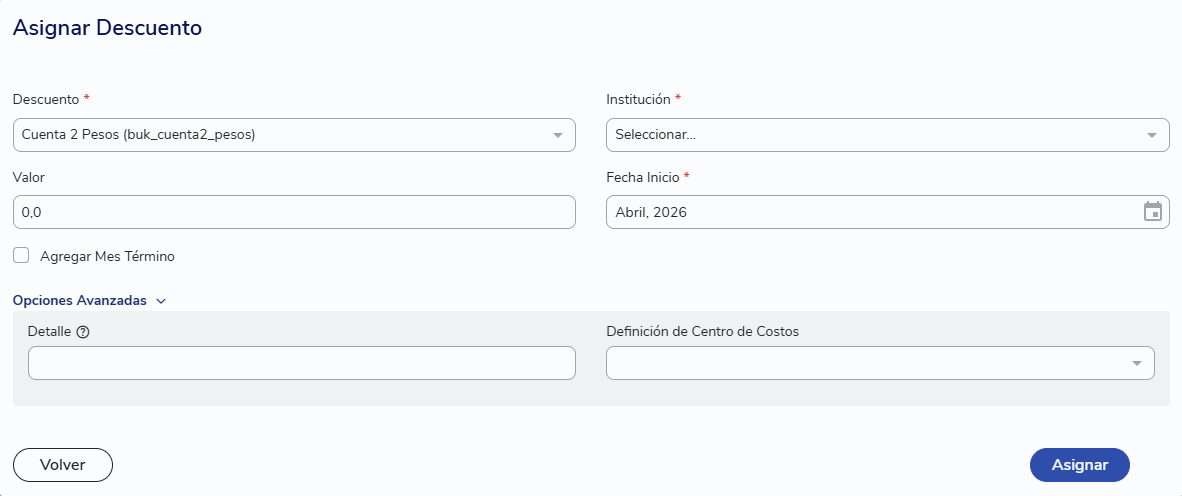
Task: Focus the Valor input field
Action: tap(295, 213)
